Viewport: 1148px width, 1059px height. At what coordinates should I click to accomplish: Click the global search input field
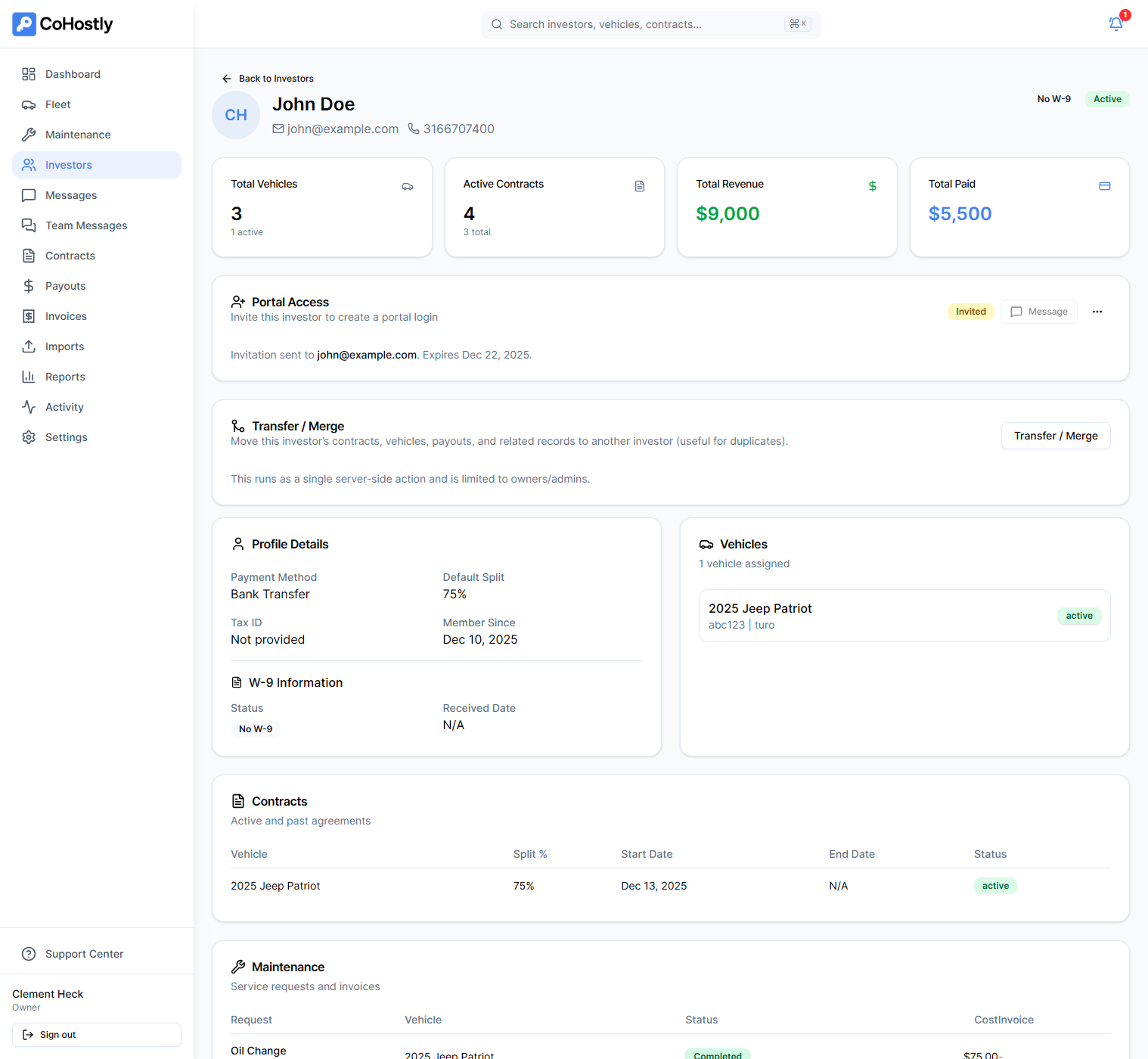tap(650, 23)
